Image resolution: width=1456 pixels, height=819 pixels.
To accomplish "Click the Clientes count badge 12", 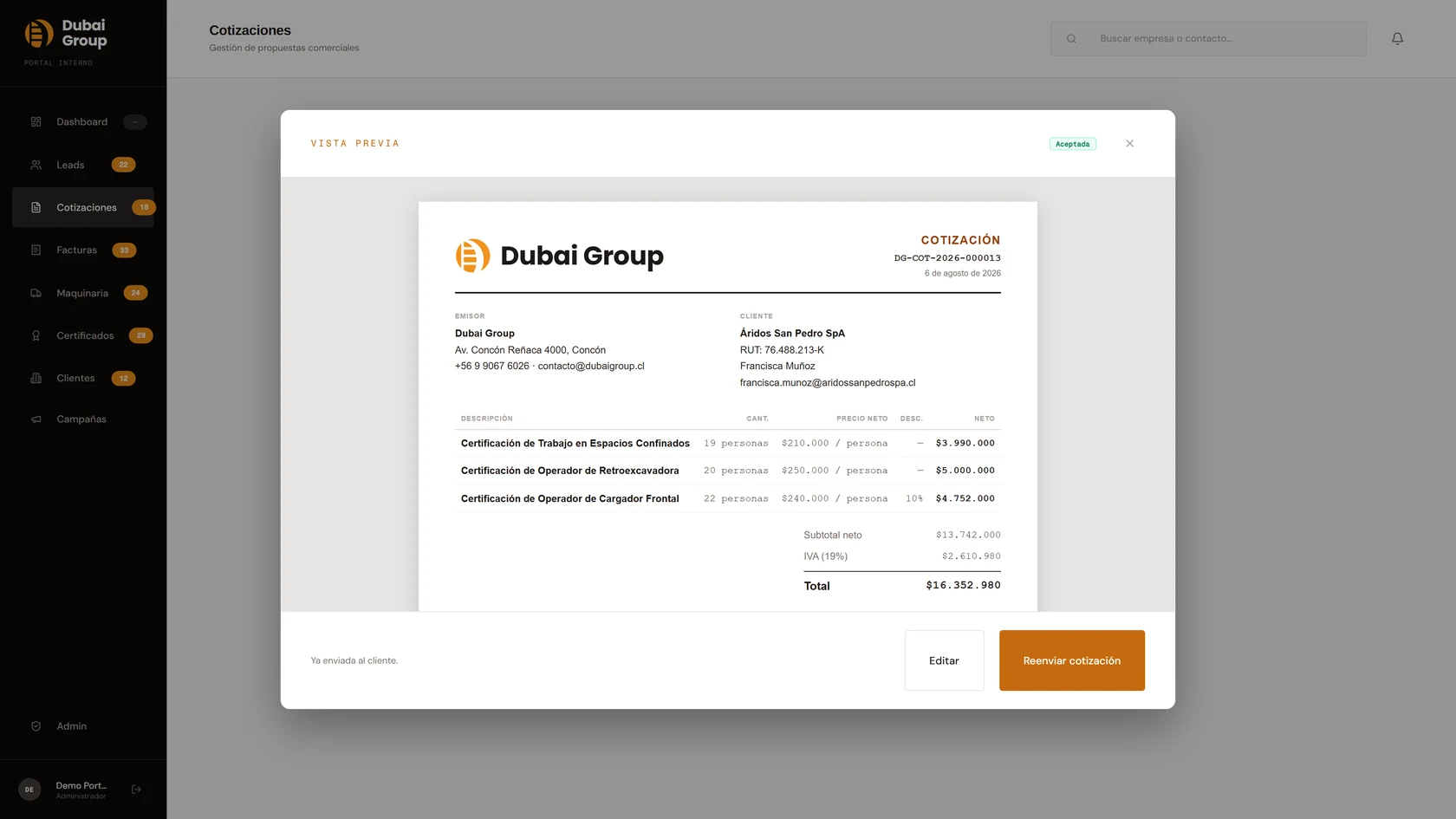I will (x=123, y=379).
